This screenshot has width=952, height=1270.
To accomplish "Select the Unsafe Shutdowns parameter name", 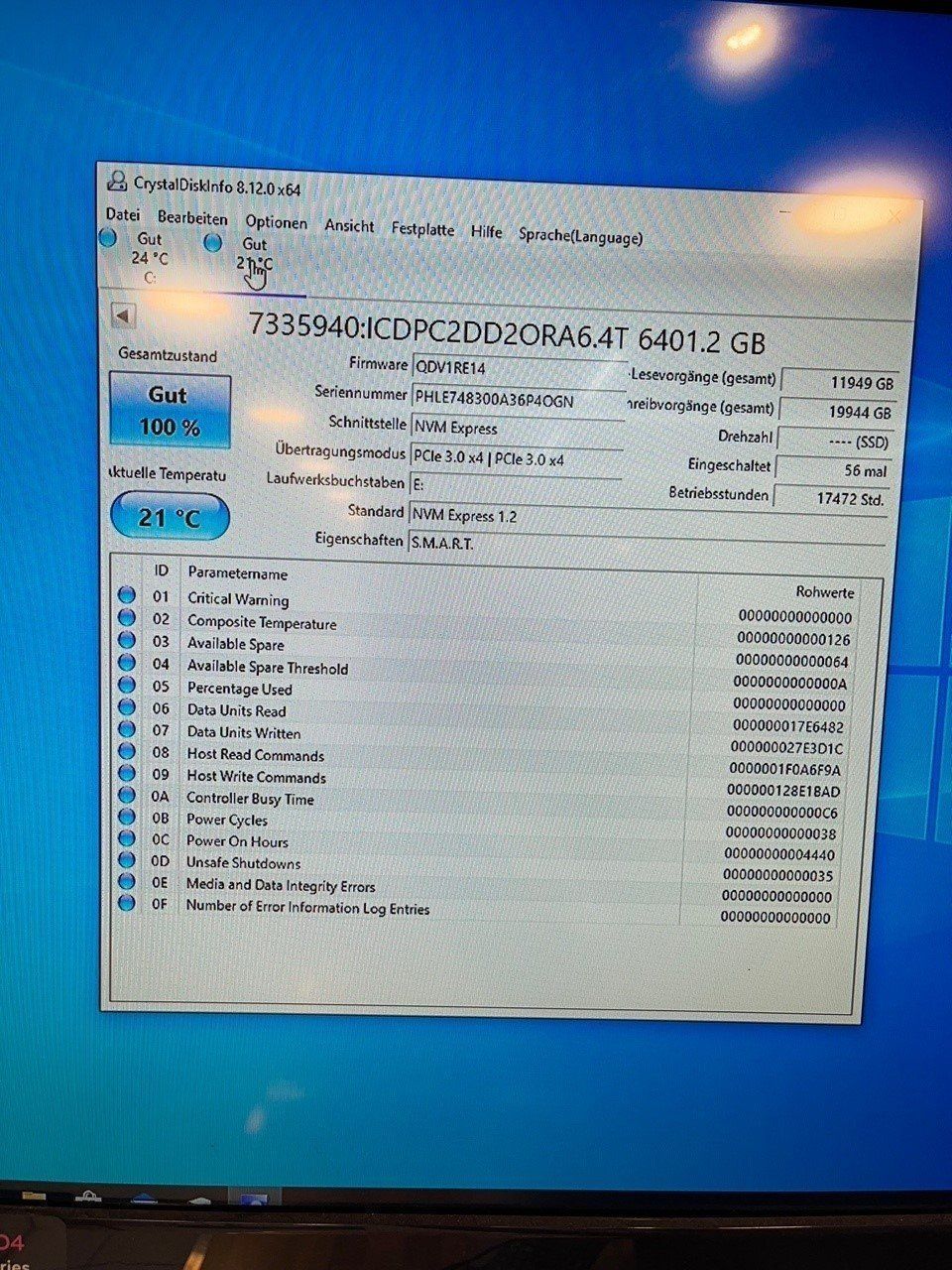I will coord(243,863).
